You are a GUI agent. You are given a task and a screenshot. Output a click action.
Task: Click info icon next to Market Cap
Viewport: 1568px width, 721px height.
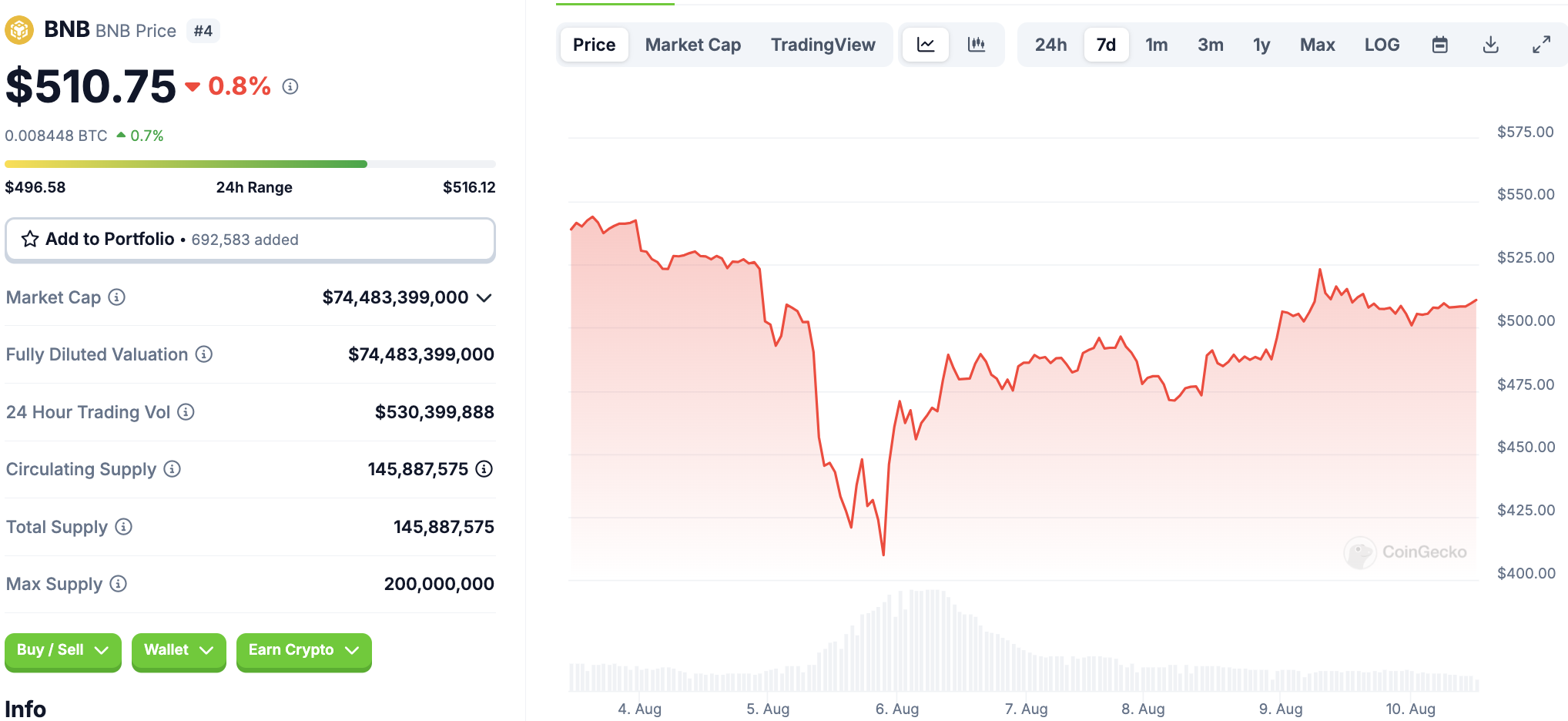tap(116, 297)
